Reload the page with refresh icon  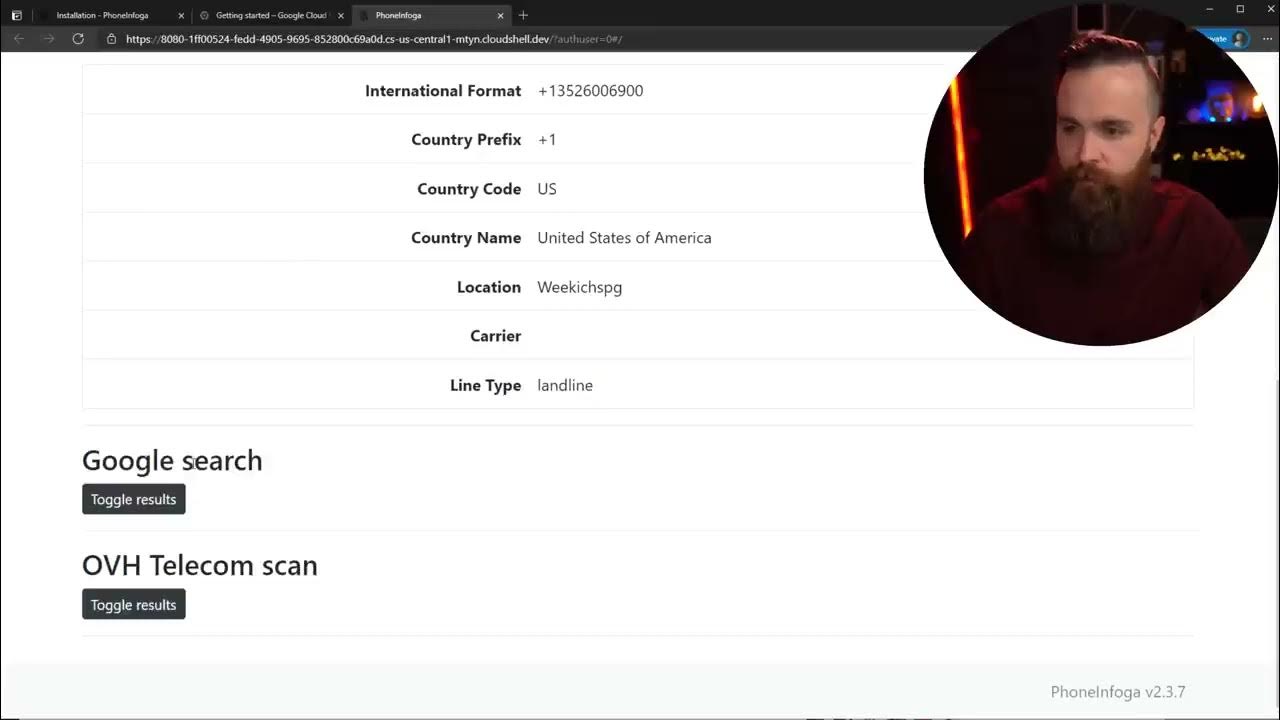tap(78, 39)
